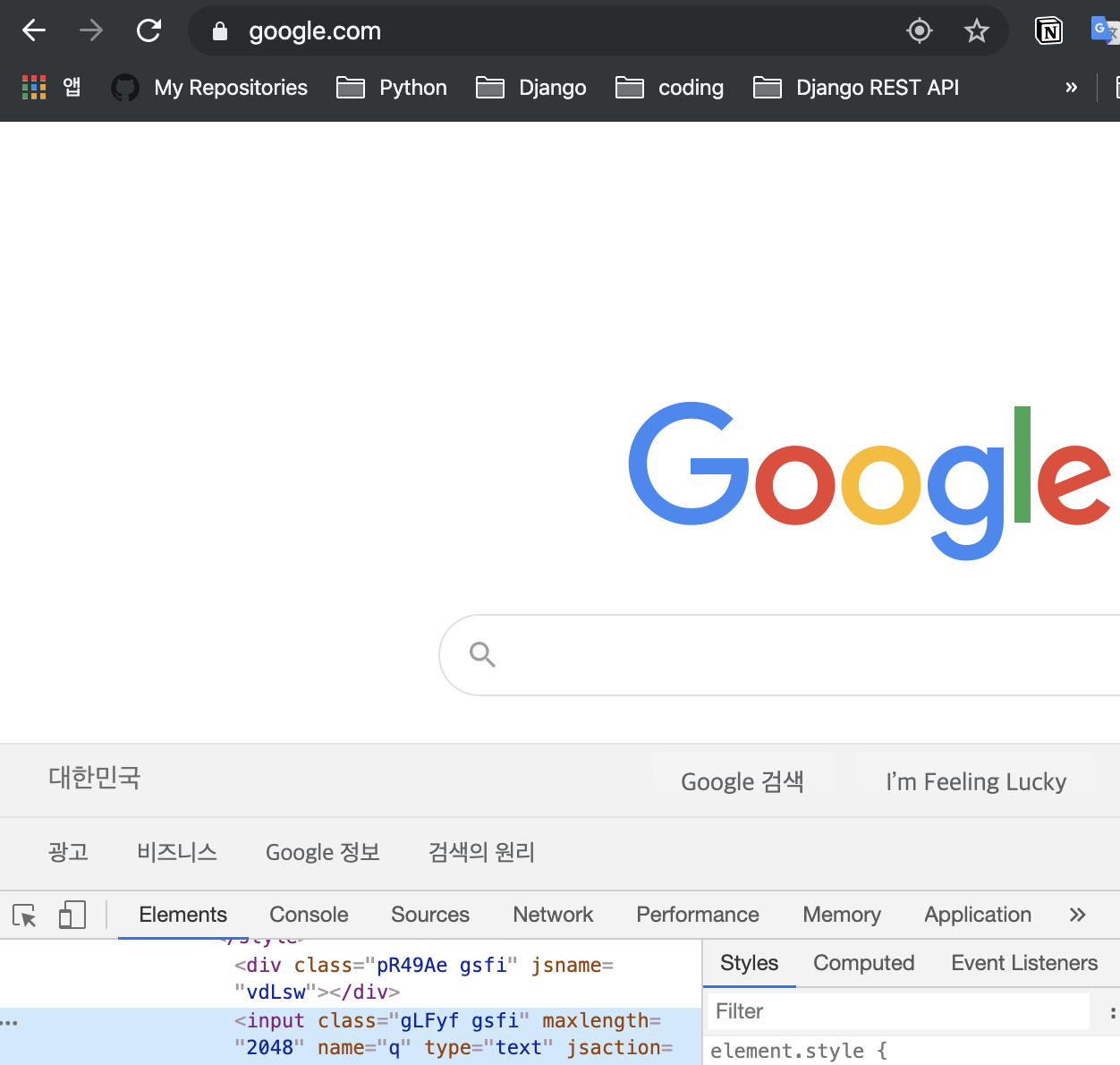This screenshot has height=1065, width=1120.
Task: Select the Elements DevTools tab
Action: pos(183,915)
